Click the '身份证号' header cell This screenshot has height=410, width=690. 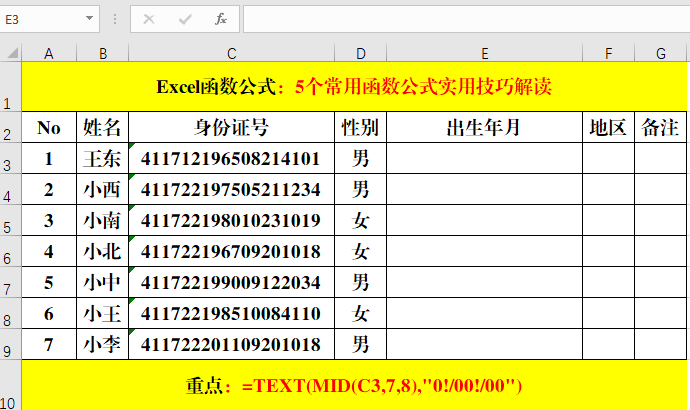231,127
